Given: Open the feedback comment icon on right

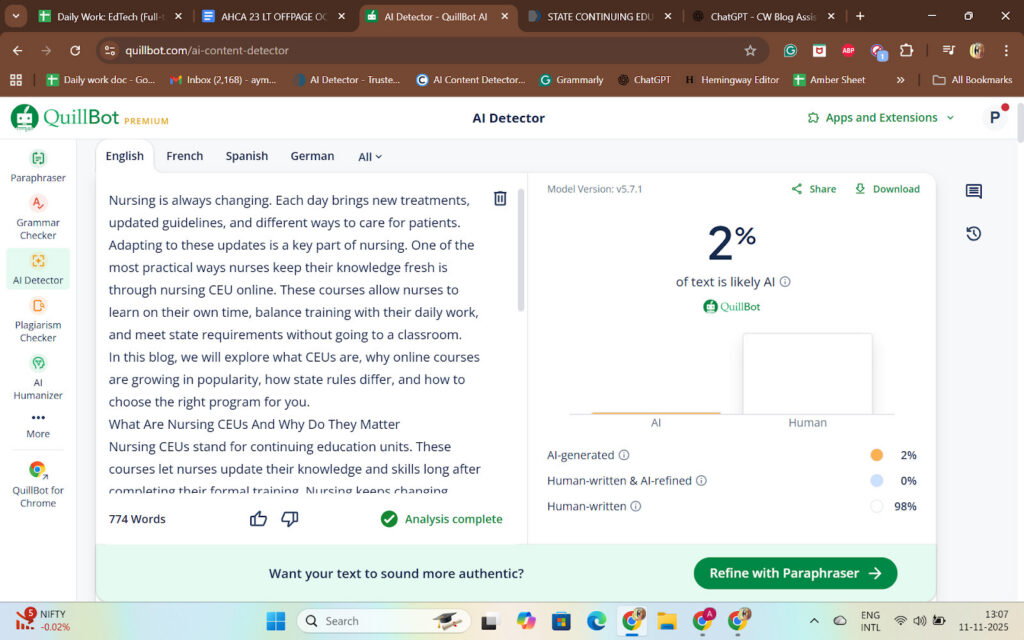Looking at the screenshot, I should [973, 192].
